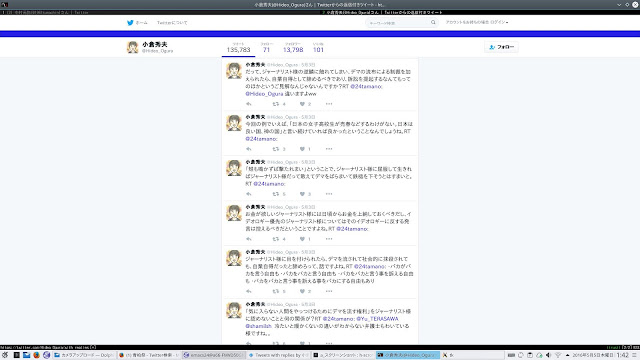Click the Twitter bird home icon
The image size is (640, 360).
click(x=130, y=23)
